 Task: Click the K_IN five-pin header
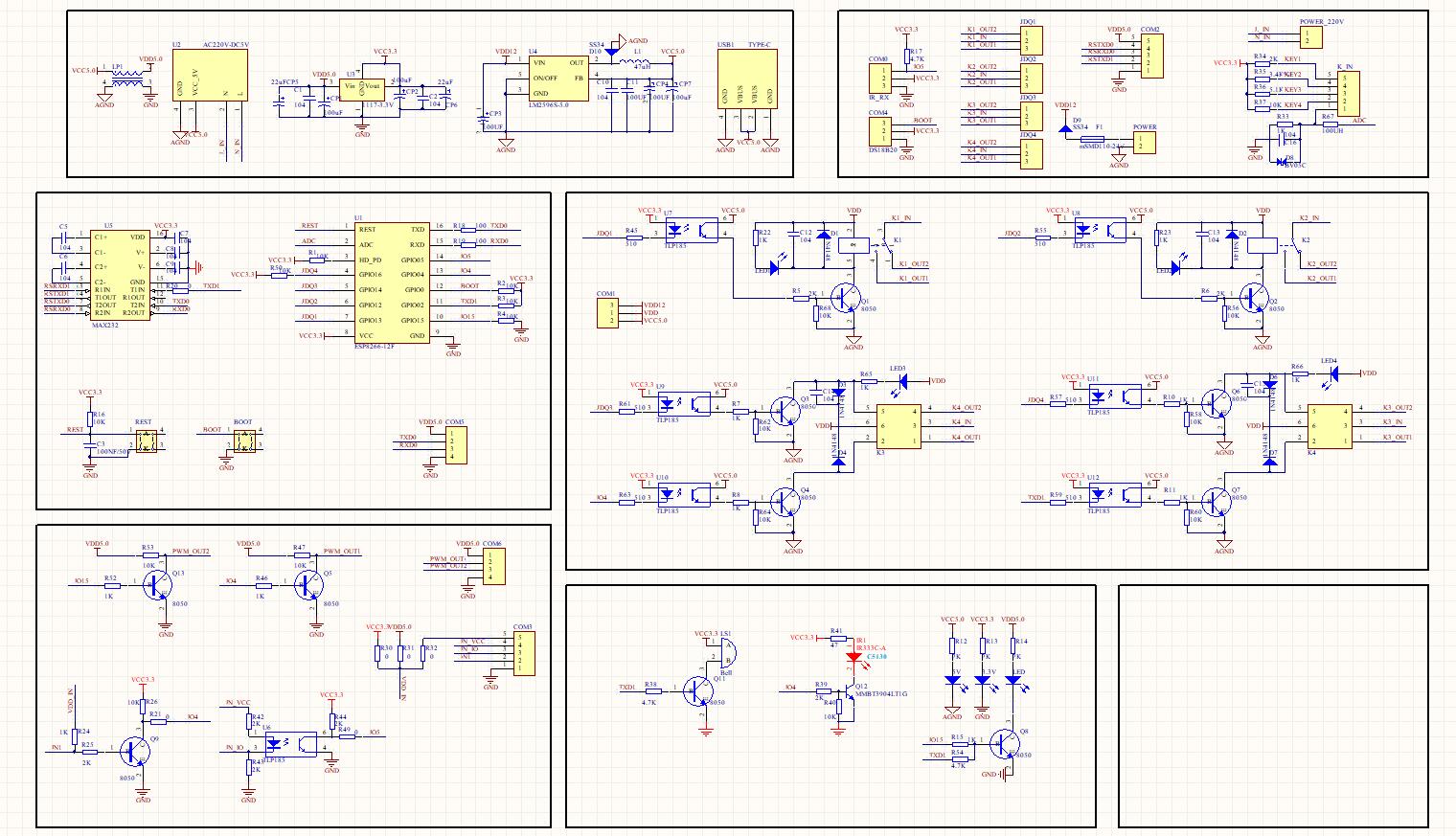coord(1347,94)
